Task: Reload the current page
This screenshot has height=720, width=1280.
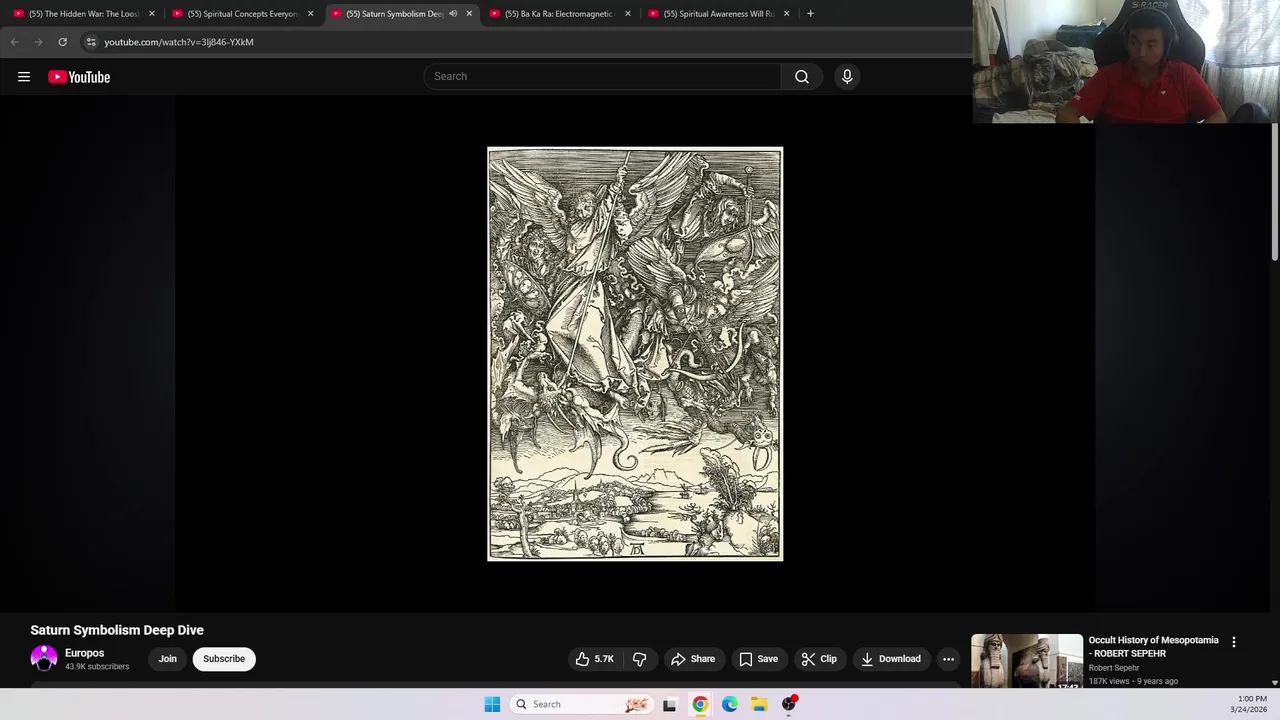Action: (62, 42)
